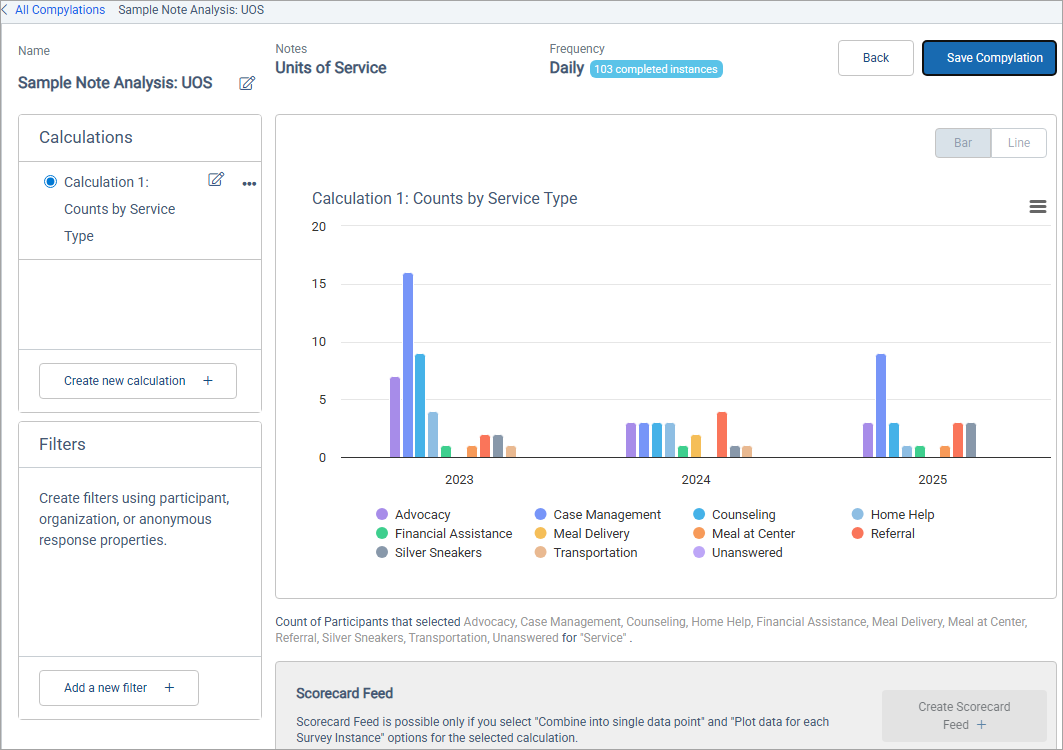Add a new filter
This screenshot has height=750, width=1063.
pyautogui.click(x=119, y=688)
